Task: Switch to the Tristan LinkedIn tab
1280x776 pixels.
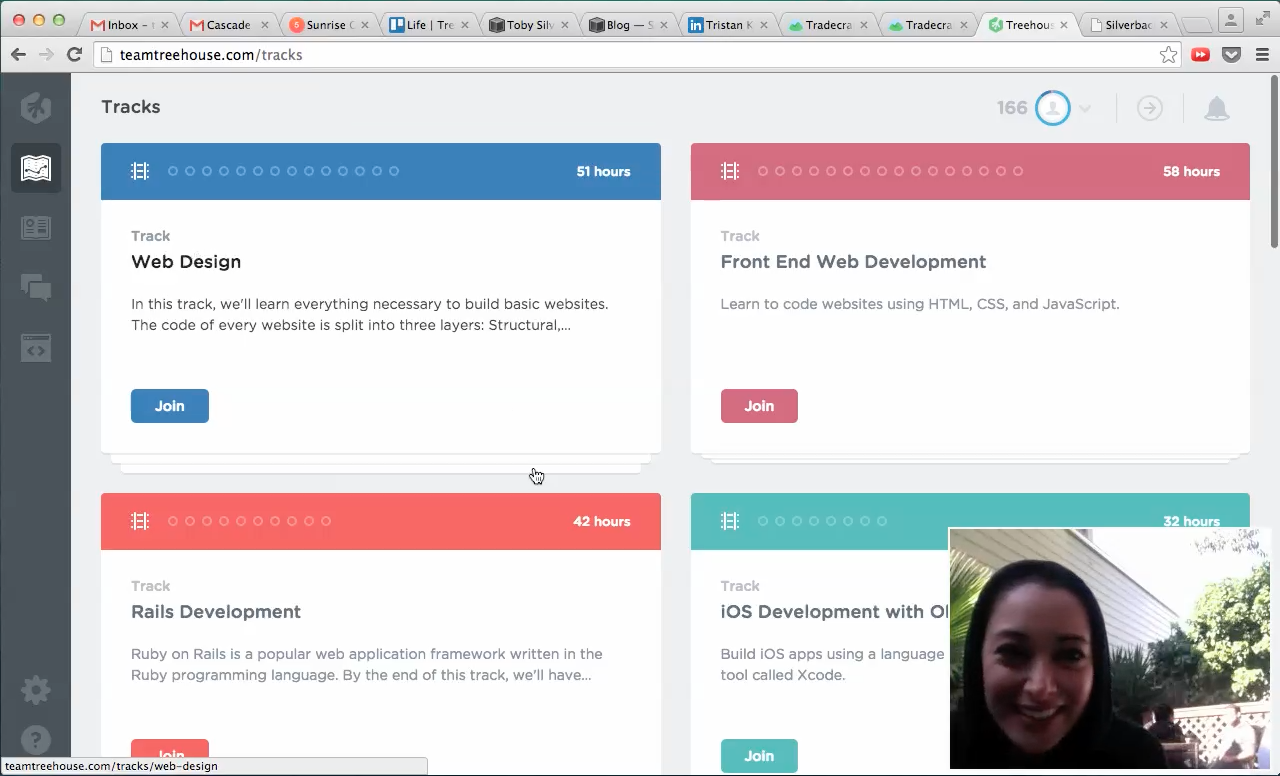Action: point(727,25)
